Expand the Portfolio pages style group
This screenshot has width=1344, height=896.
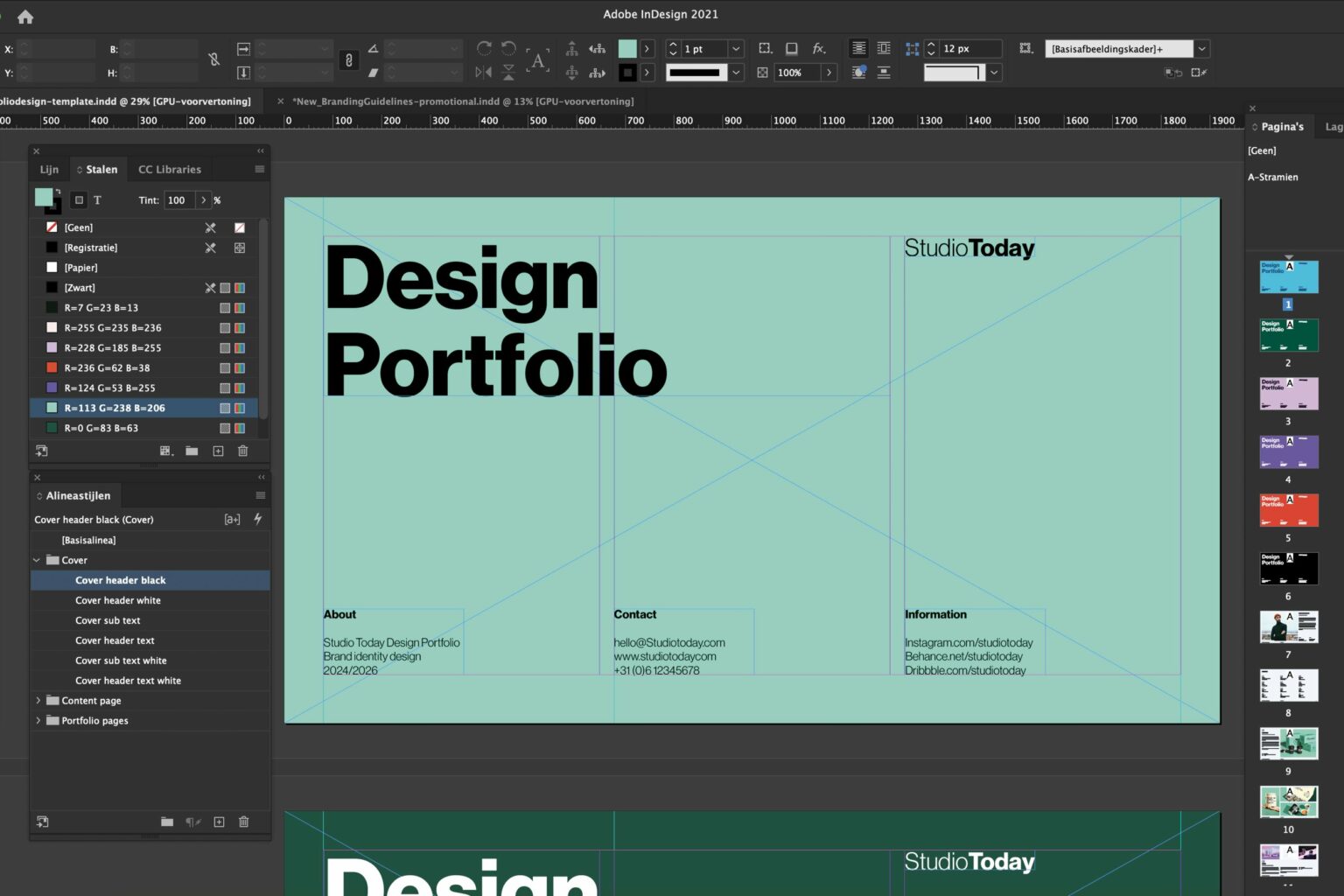point(38,720)
